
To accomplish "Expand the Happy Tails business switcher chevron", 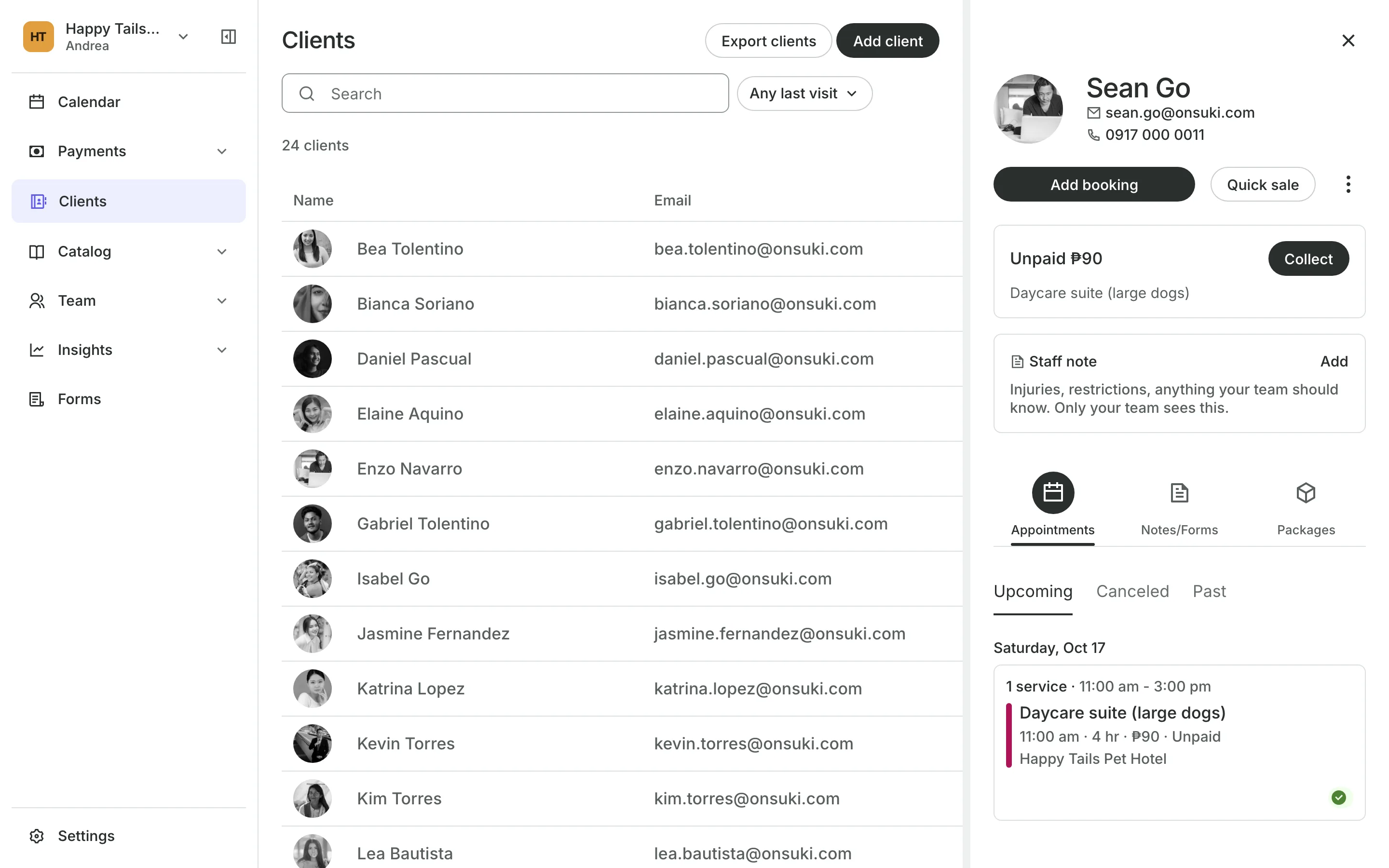I will (x=183, y=37).
